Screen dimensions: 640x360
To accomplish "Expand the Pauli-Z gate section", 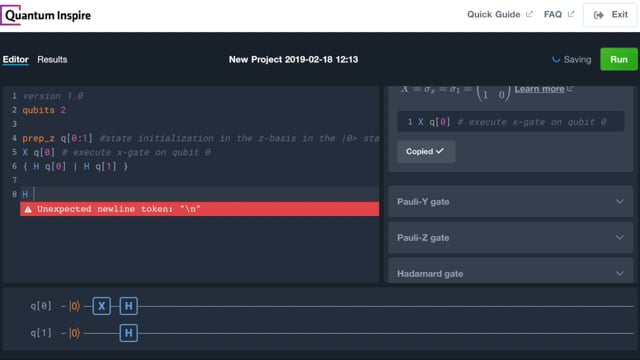I will click(x=510, y=238).
